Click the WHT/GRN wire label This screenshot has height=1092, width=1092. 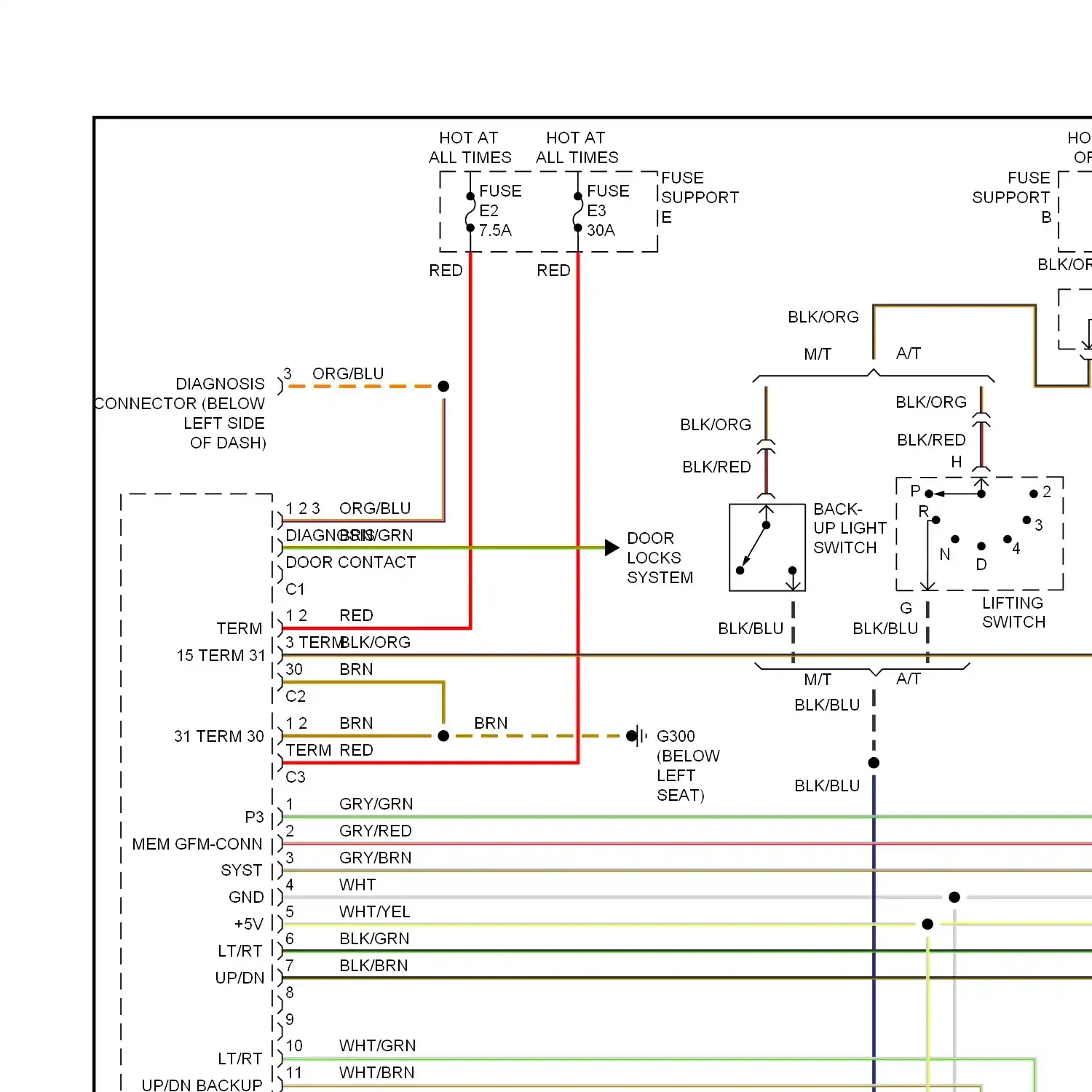[x=377, y=1045]
